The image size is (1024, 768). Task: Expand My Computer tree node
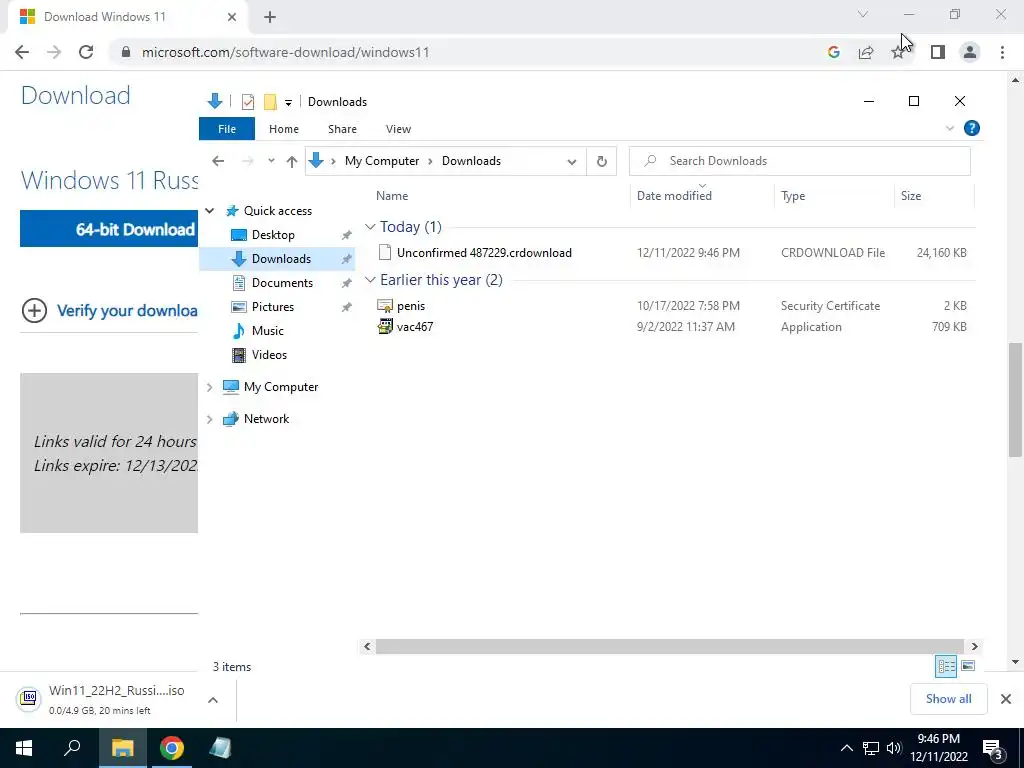210,387
